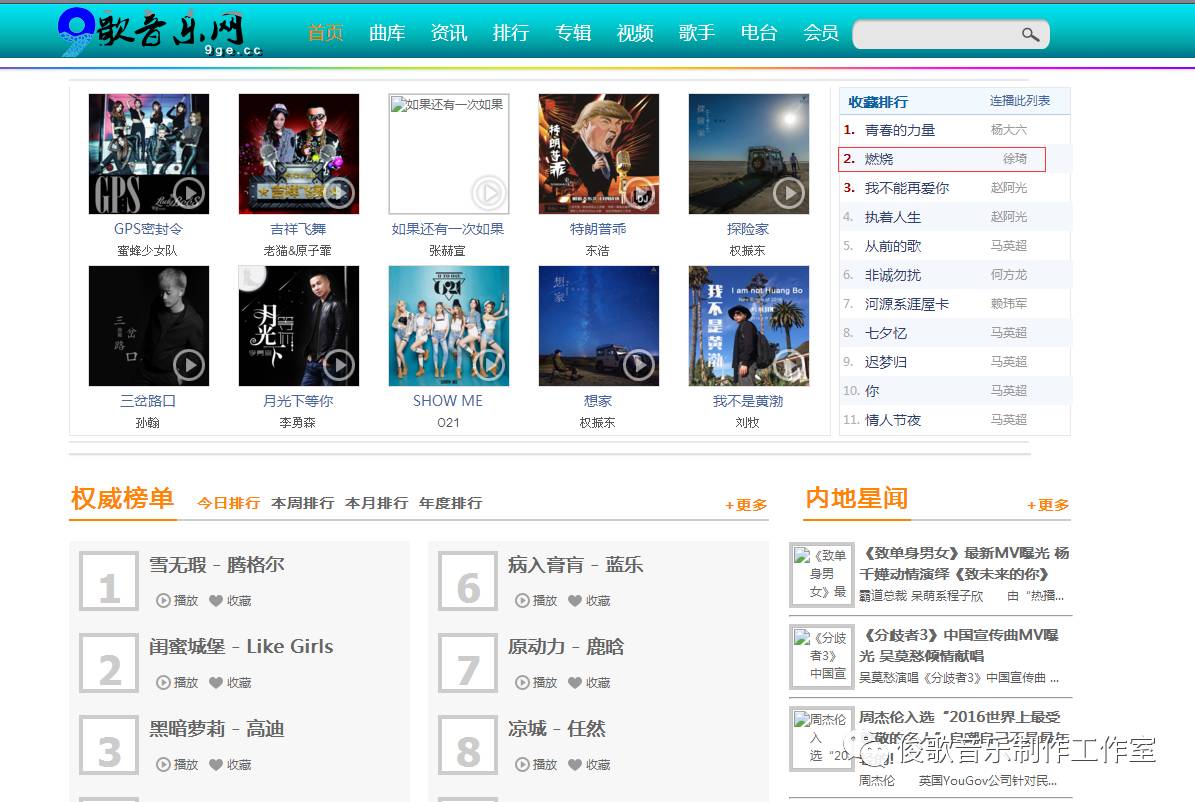
Task: Open the song title 雪无瑕 - 腾格尔
Action: (x=216, y=565)
